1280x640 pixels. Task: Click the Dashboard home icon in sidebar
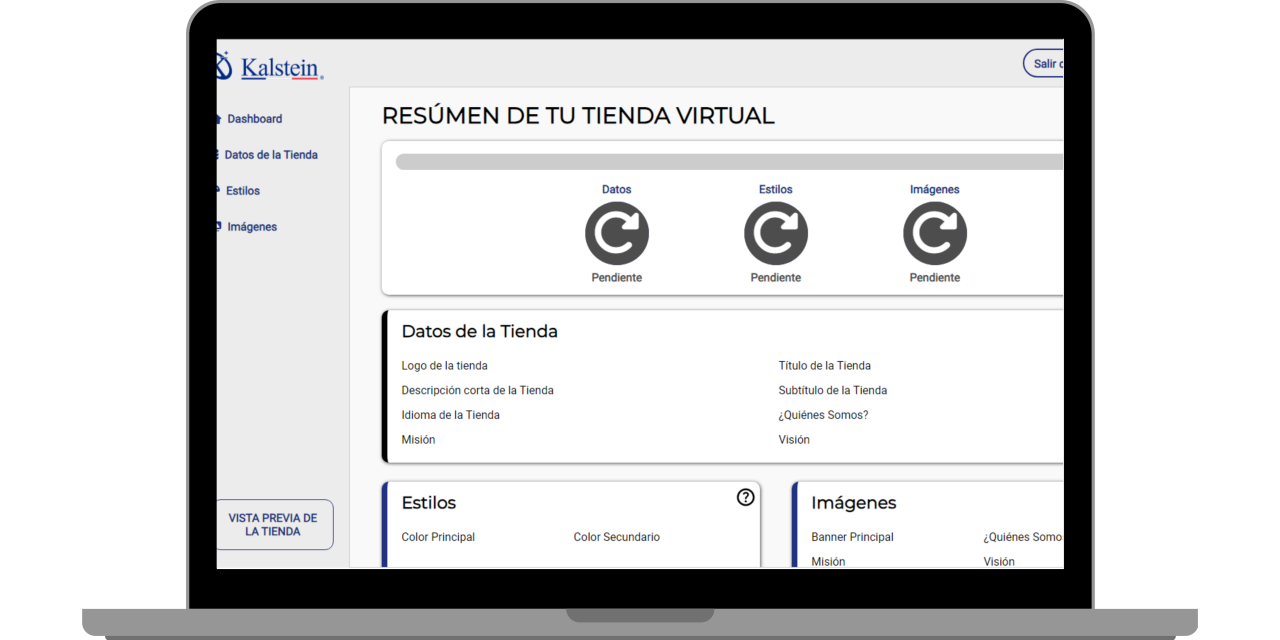coord(218,119)
